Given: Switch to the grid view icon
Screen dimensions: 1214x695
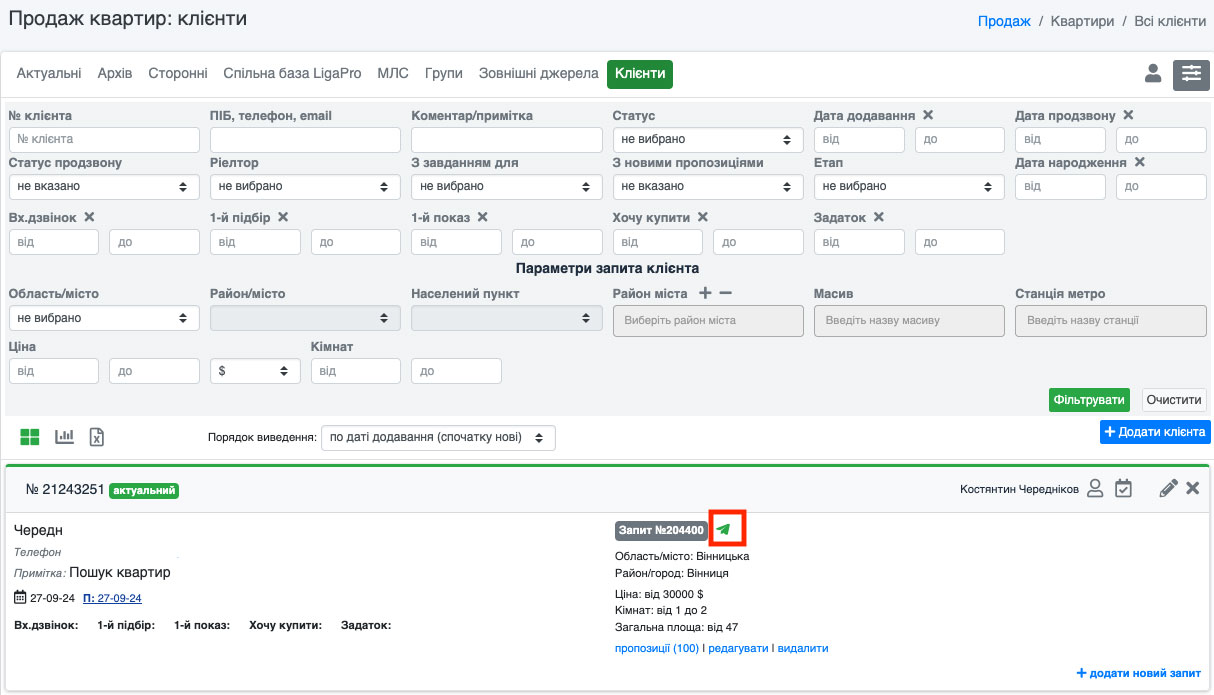Looking at the screenshot, I should (30, 437).
